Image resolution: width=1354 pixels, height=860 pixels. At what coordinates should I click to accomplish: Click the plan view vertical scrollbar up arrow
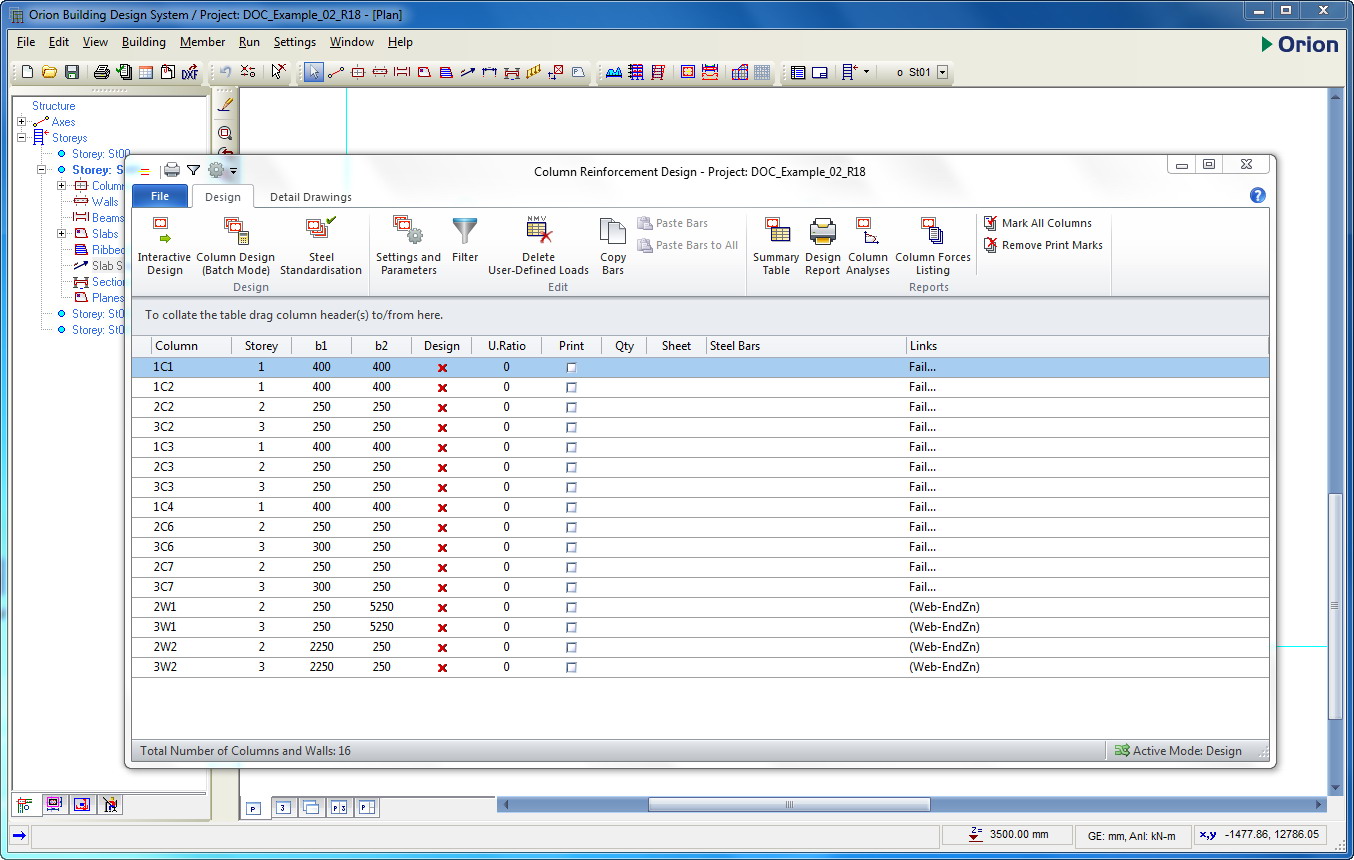tap(1335, 96)
